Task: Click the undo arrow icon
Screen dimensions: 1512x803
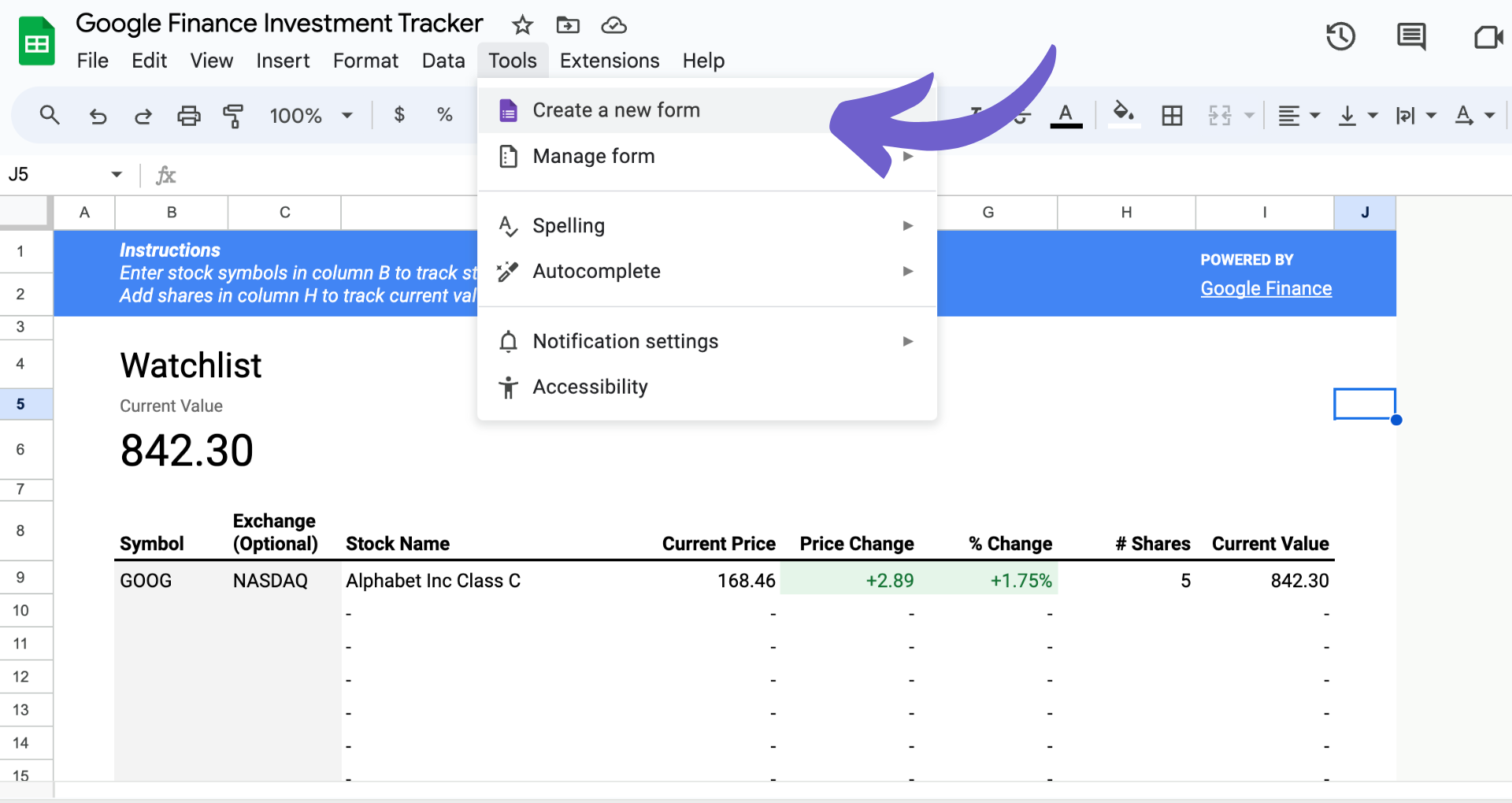Action: [x=98, y=117]
